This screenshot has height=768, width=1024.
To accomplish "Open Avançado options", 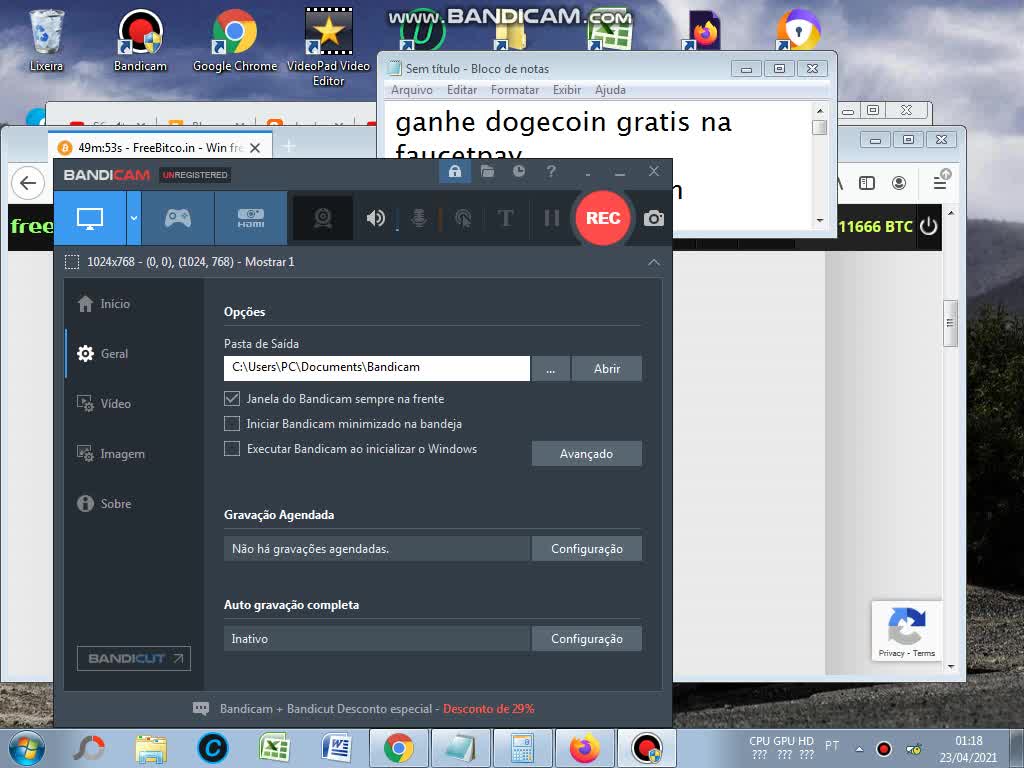I will point(586,454).
